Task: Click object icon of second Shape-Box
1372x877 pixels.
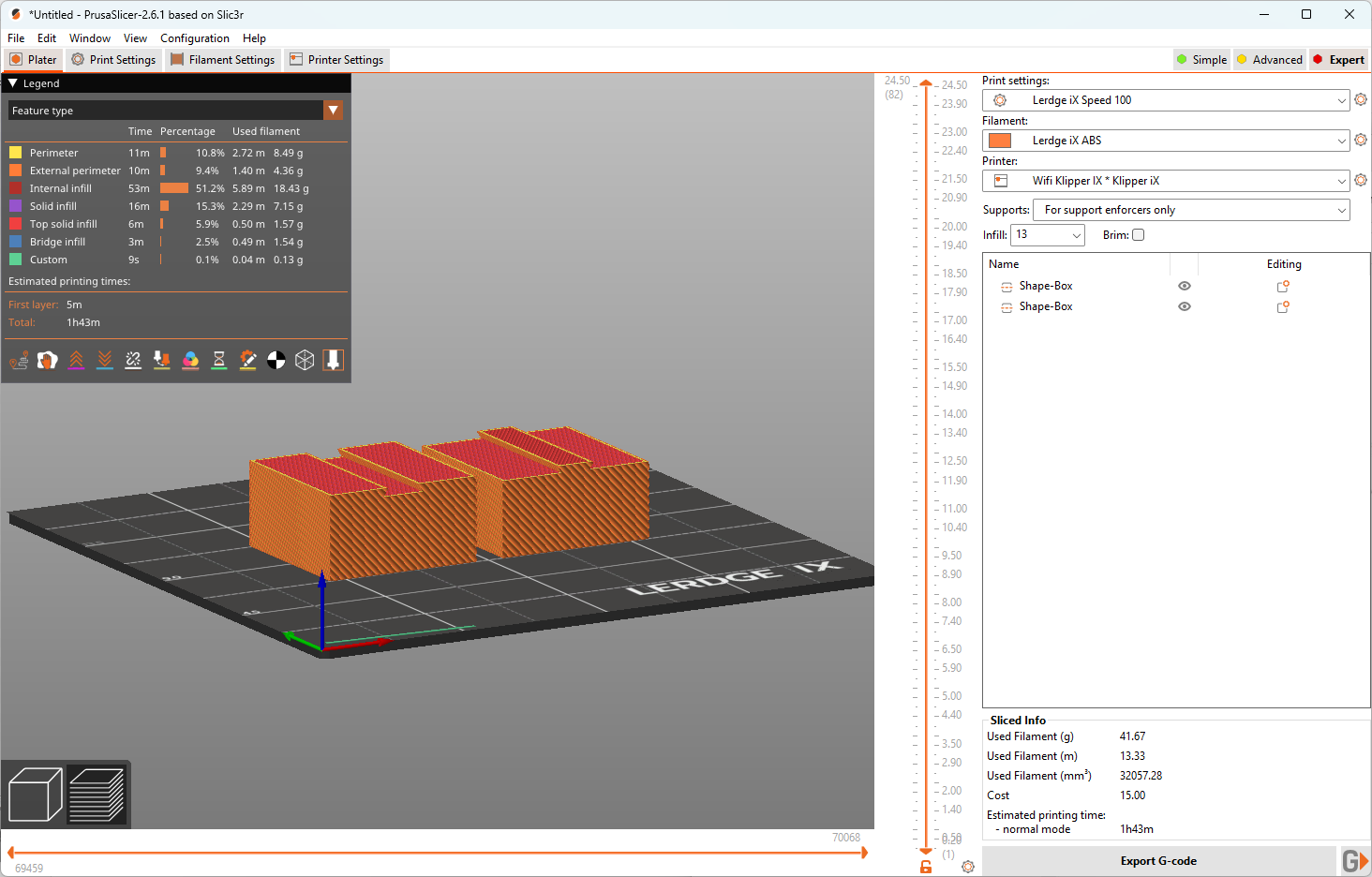Action: pyautogui.click(x=1007, y=307)
